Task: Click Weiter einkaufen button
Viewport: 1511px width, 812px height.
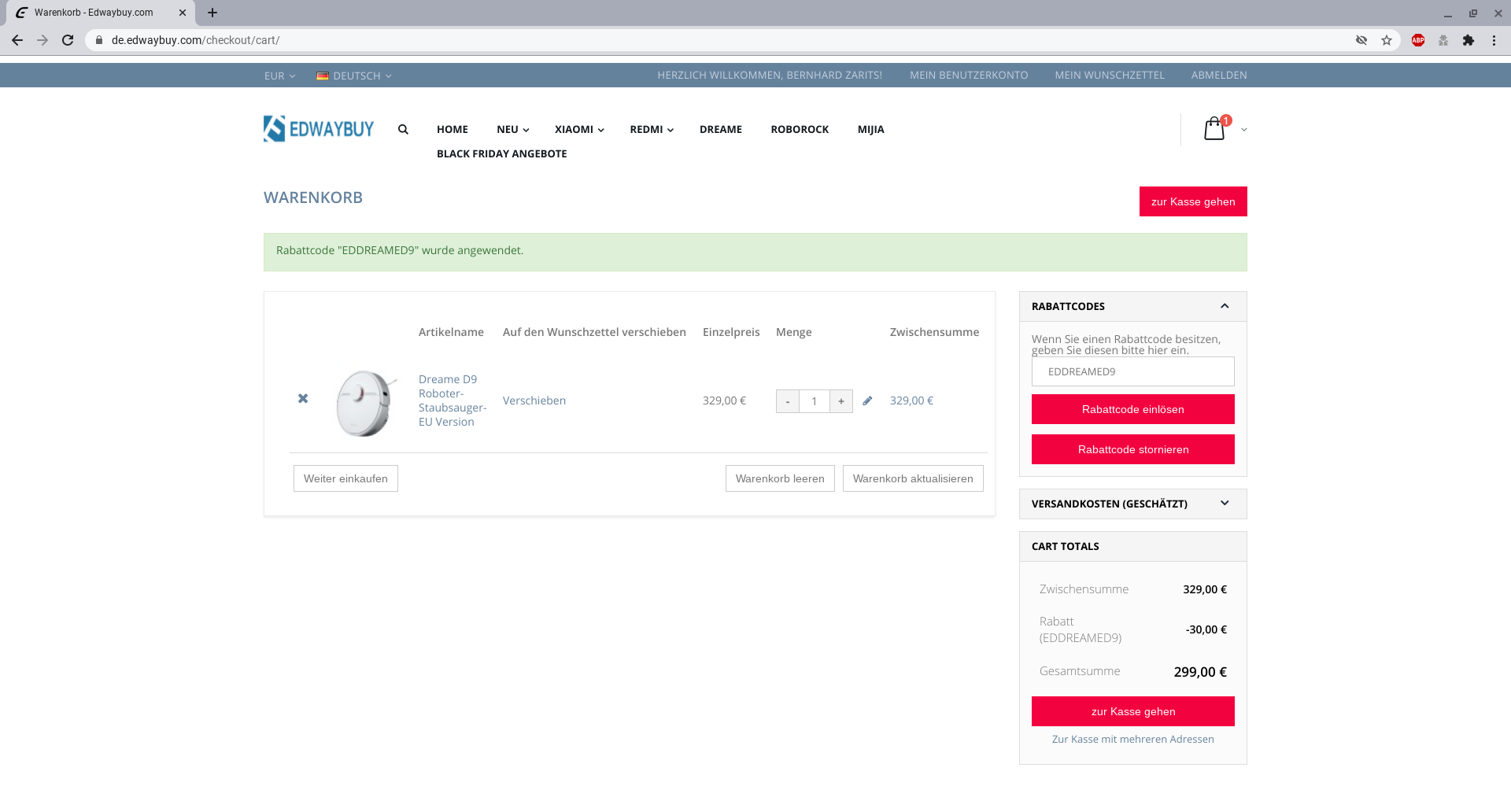Action: coord(345,478)
